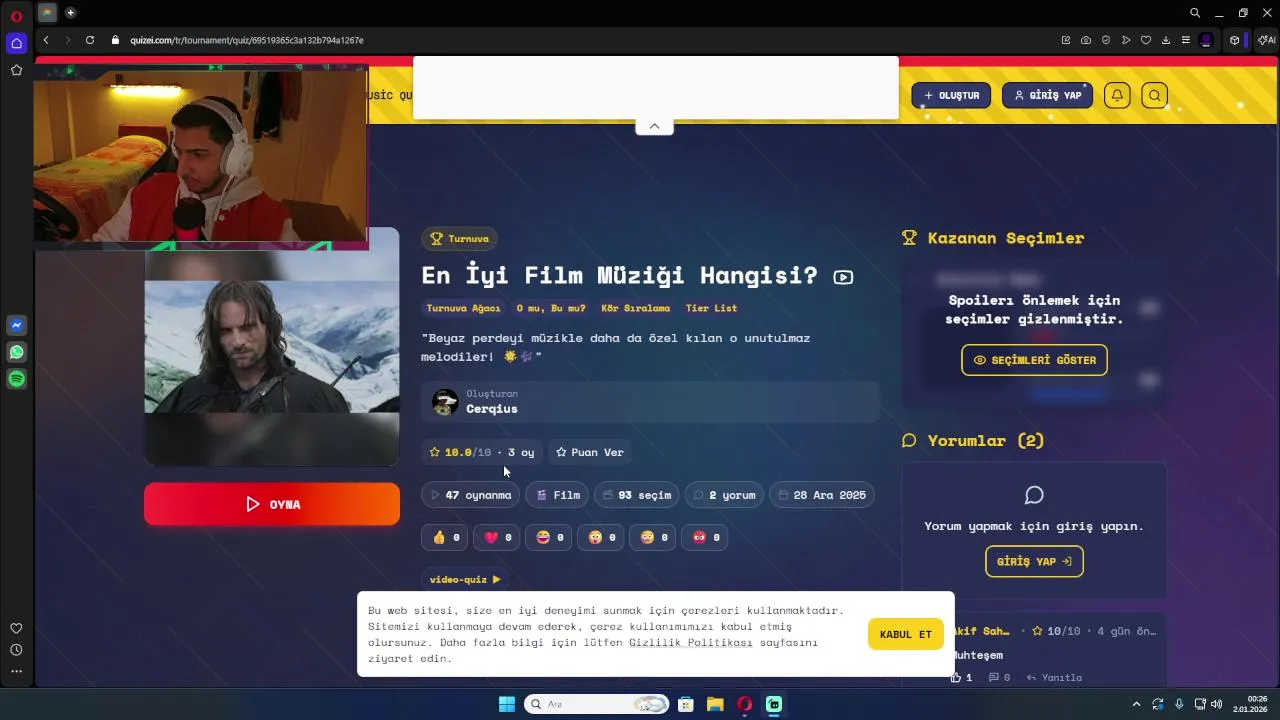
Task: Select Tier List mode
Action: pyautogui.click(x=711, y=308)
